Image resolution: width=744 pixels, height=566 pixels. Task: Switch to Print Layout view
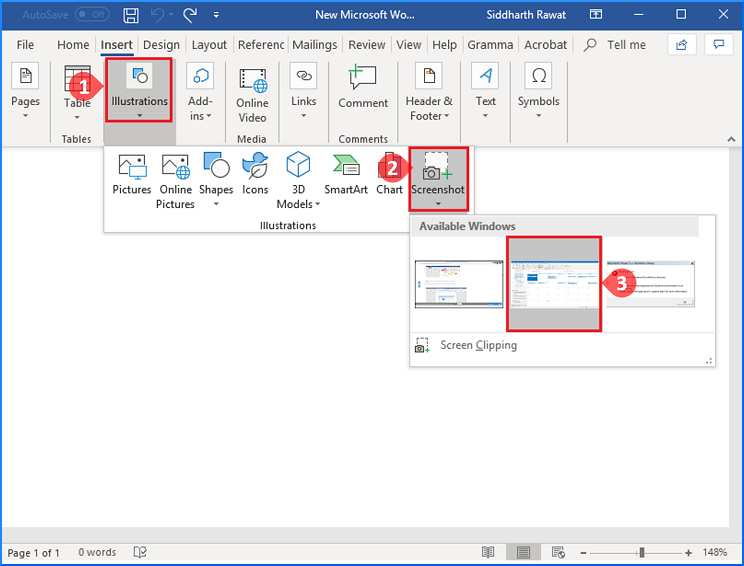pyautogui.click(x=523, y=552)
